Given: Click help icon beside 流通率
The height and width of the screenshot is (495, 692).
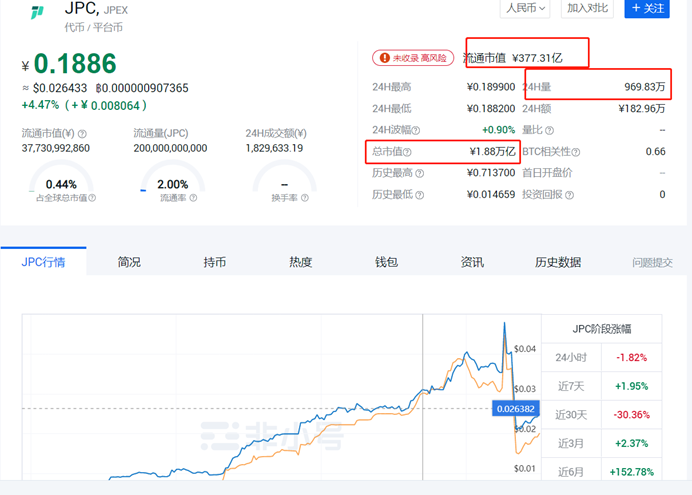Looking at the screenshot, I should tap(193, 198).
